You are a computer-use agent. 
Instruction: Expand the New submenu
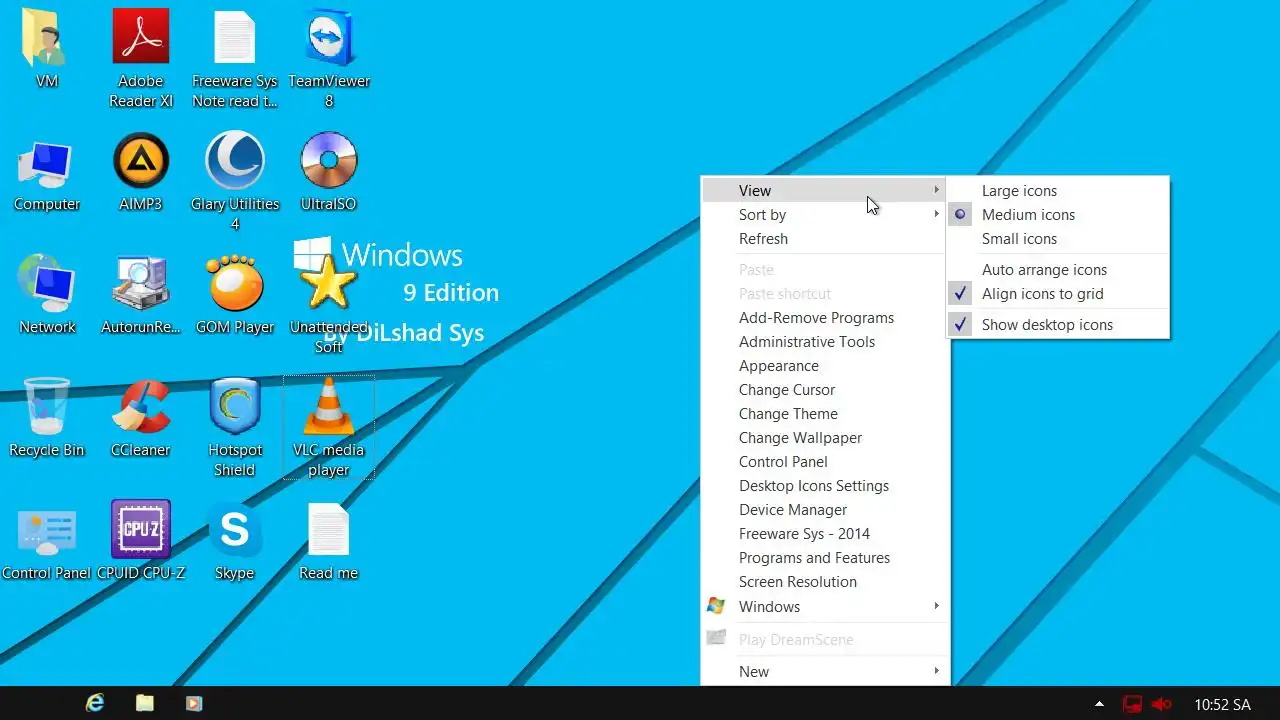click(825, 672)
